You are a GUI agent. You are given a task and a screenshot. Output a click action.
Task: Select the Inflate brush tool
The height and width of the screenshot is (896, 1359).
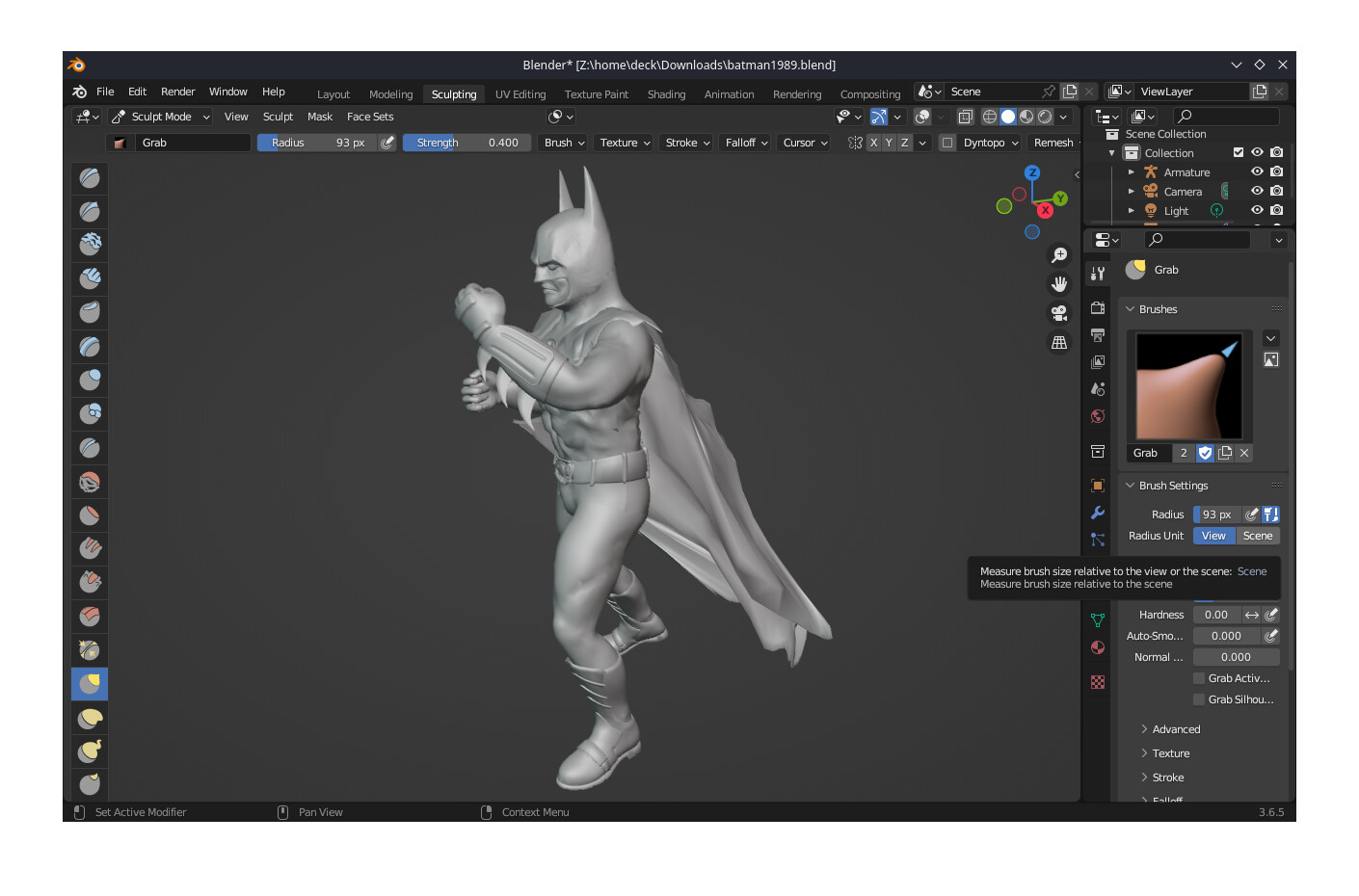(90, 380)
